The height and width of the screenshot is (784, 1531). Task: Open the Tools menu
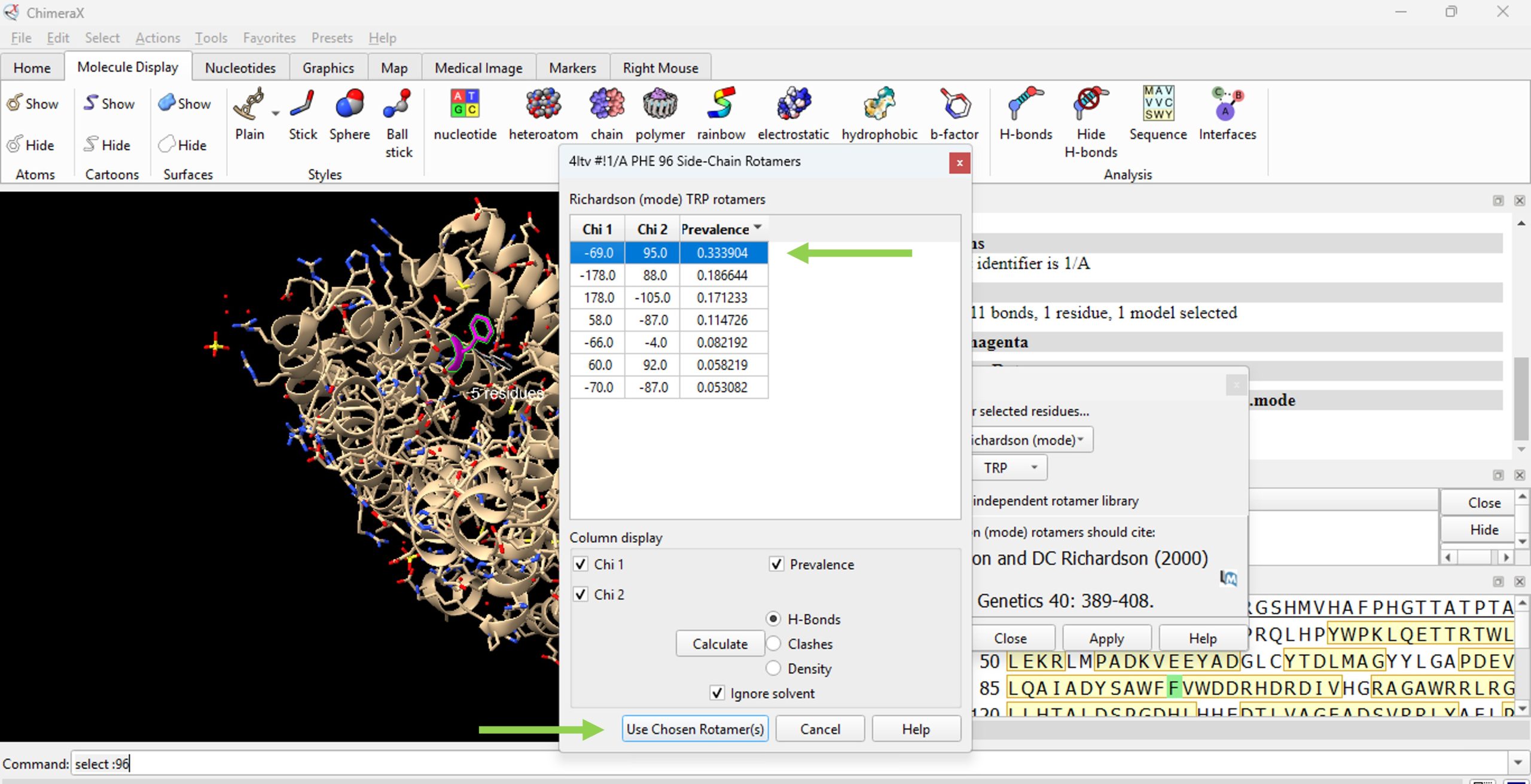pos(211,38)
